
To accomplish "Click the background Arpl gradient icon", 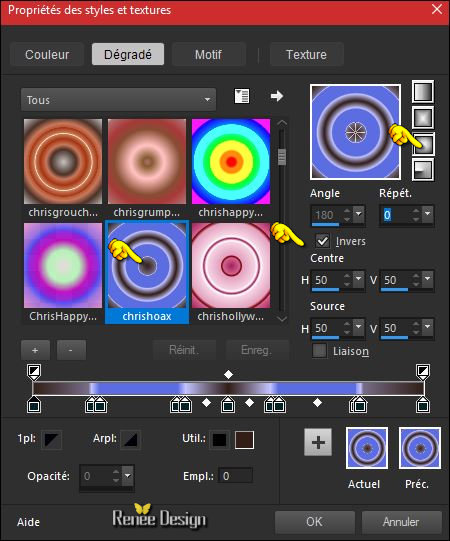I will click(x=130, y=440).
